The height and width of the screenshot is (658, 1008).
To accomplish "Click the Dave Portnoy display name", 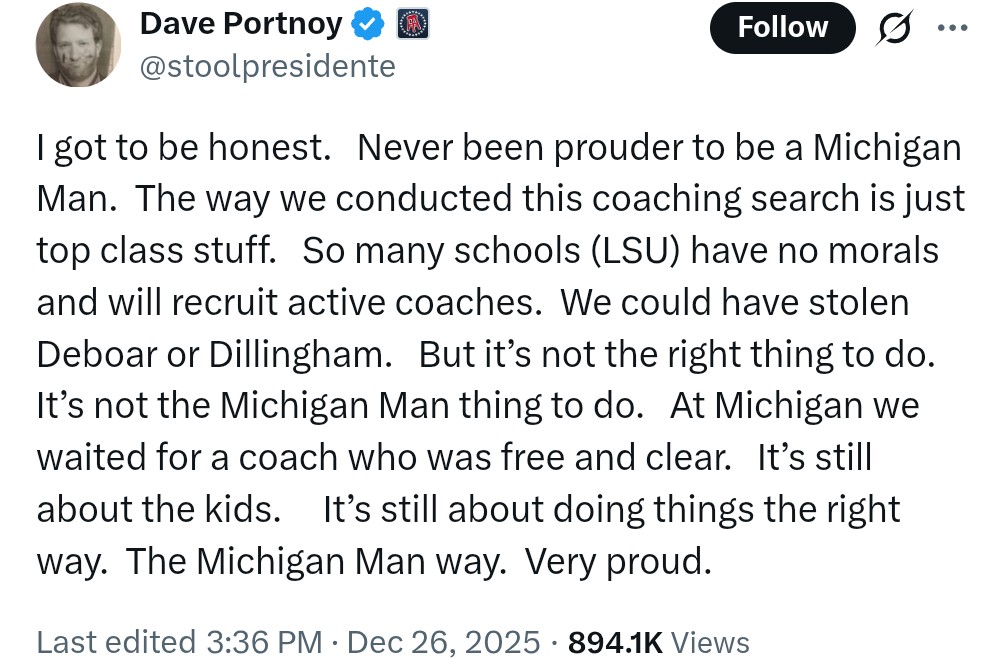I will point(241,24).
